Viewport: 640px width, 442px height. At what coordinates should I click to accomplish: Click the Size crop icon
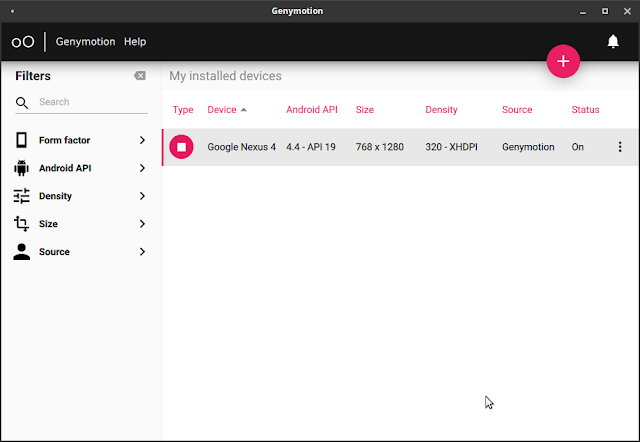[21, 224]
